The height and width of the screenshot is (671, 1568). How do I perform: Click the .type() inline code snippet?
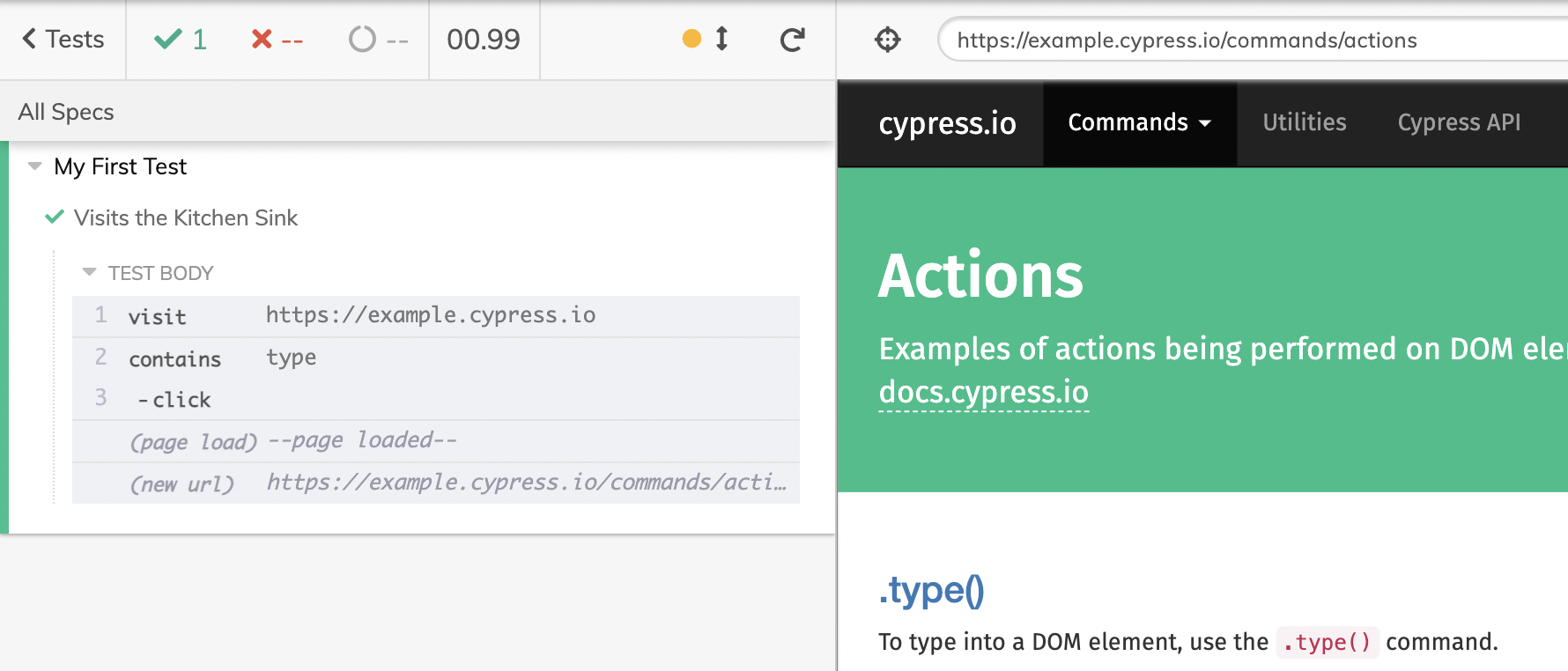pyautogui.click(x=1328, y=643)
